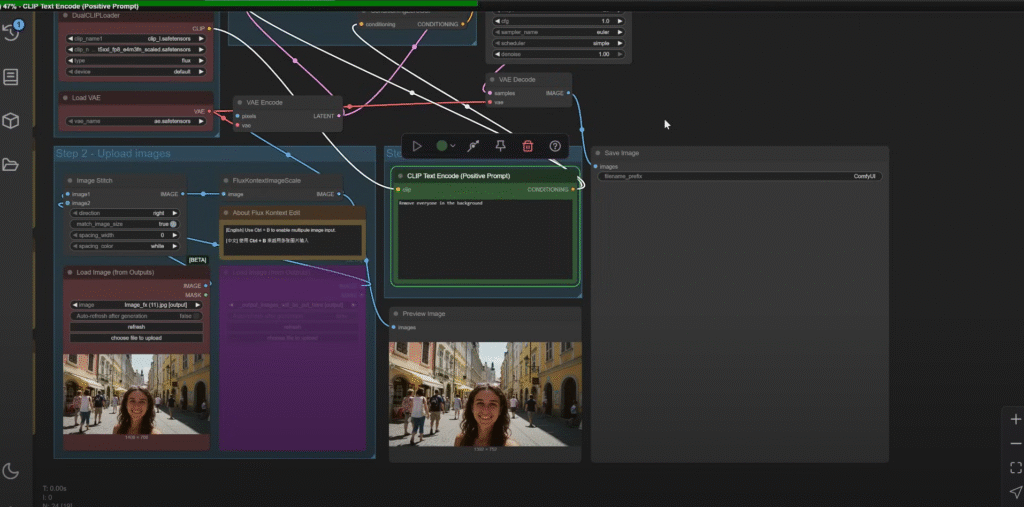The image size is (1024, 507).
Task: Click the MASK output port on Load Image
Action: 206,295
